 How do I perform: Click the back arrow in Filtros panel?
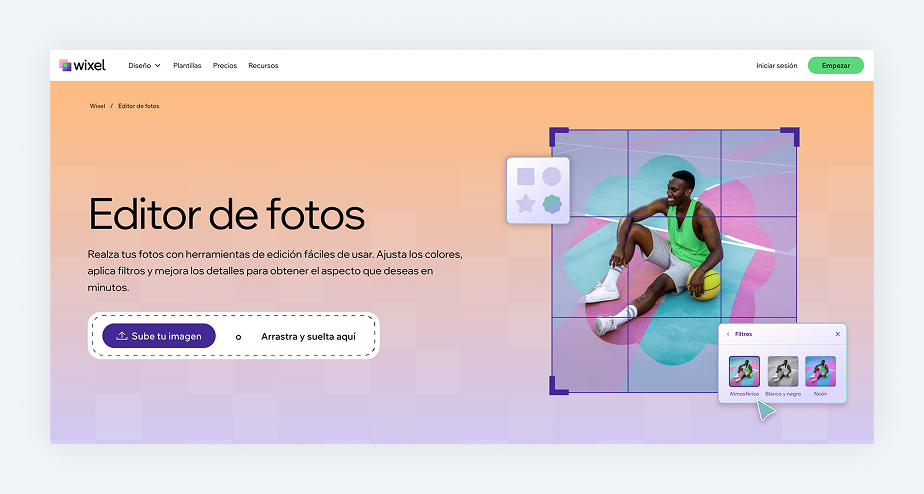coord(728,334)
